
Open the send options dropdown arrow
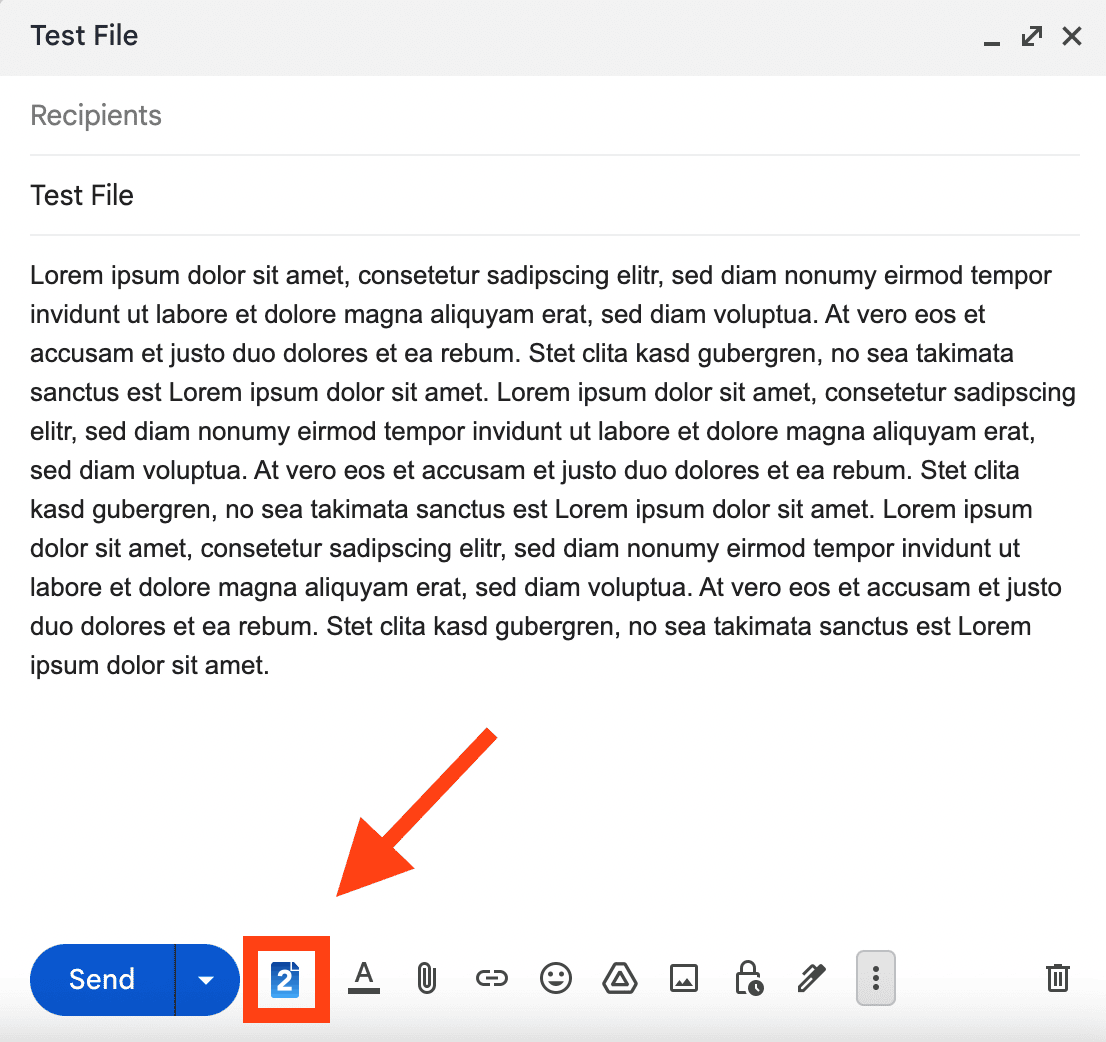point(207,979)
